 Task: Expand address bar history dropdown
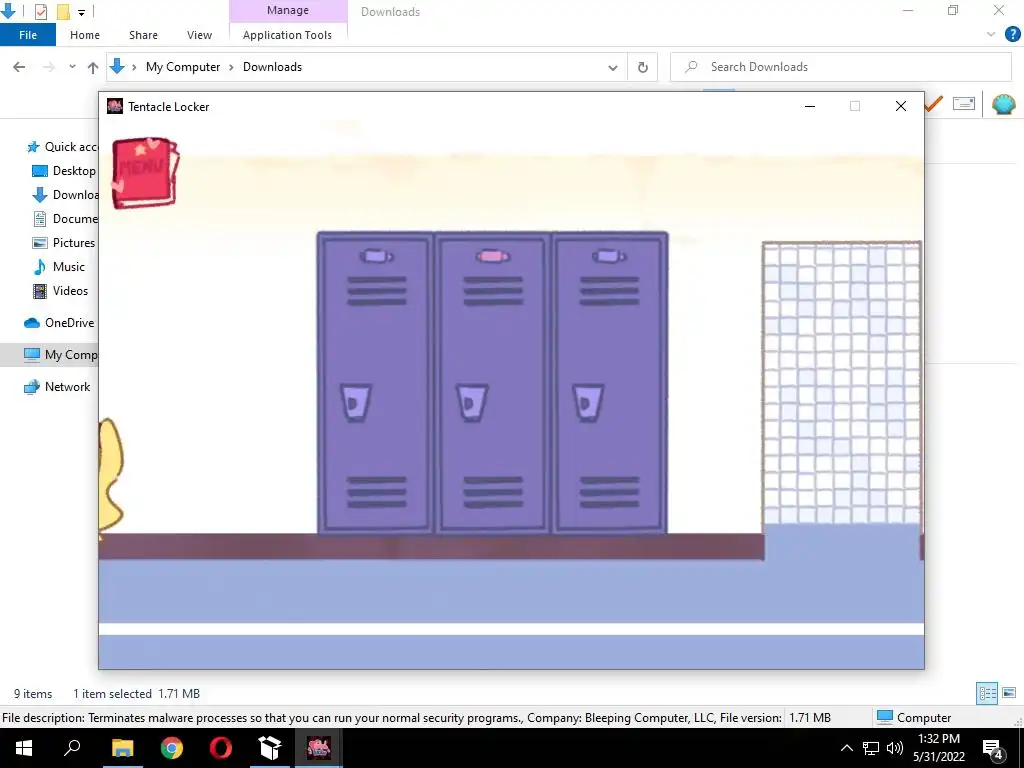(x=613, y=67)
